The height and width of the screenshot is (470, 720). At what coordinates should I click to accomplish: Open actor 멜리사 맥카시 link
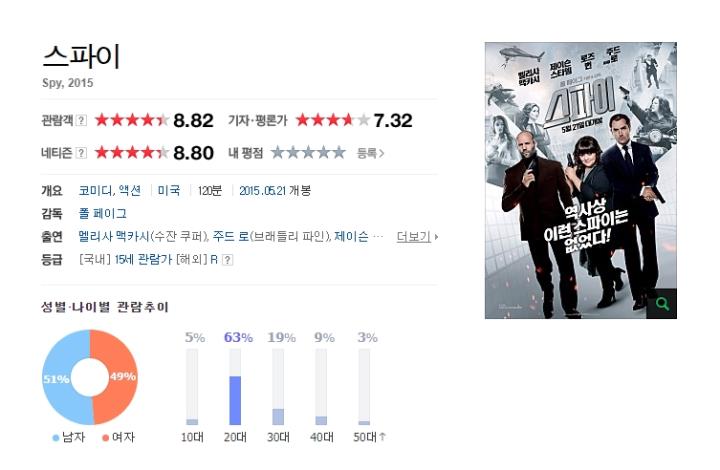114,237
